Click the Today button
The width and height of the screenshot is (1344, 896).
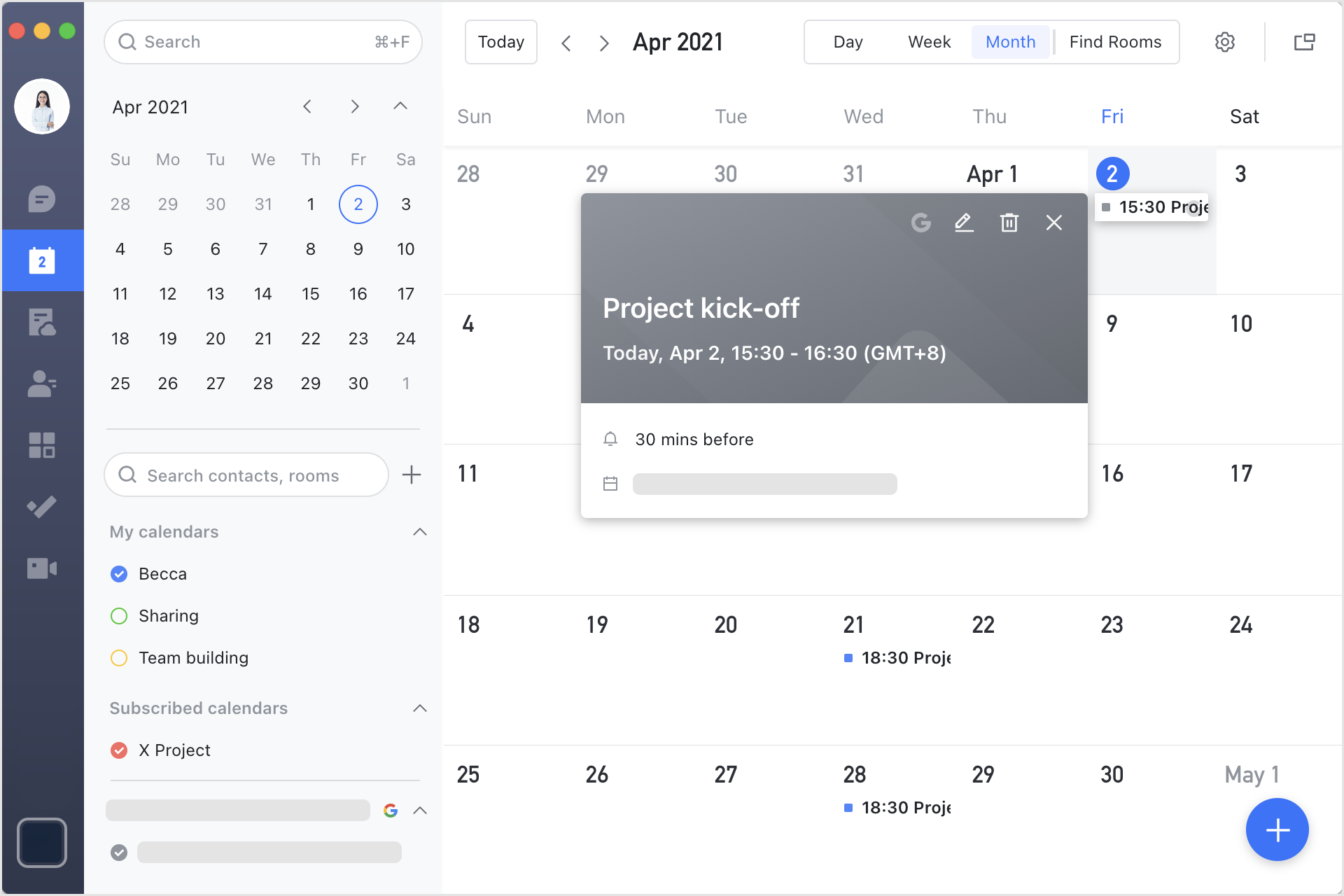point(500,41)
